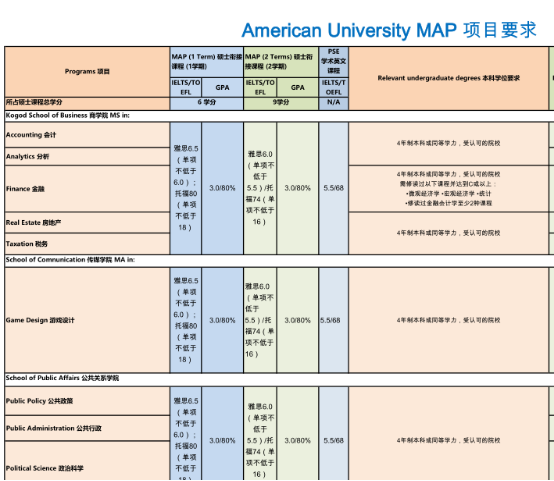Click the Kogod School of Business section row
Image resolution: width=554 pixels, height=481 pixels.
coord(279,116)
